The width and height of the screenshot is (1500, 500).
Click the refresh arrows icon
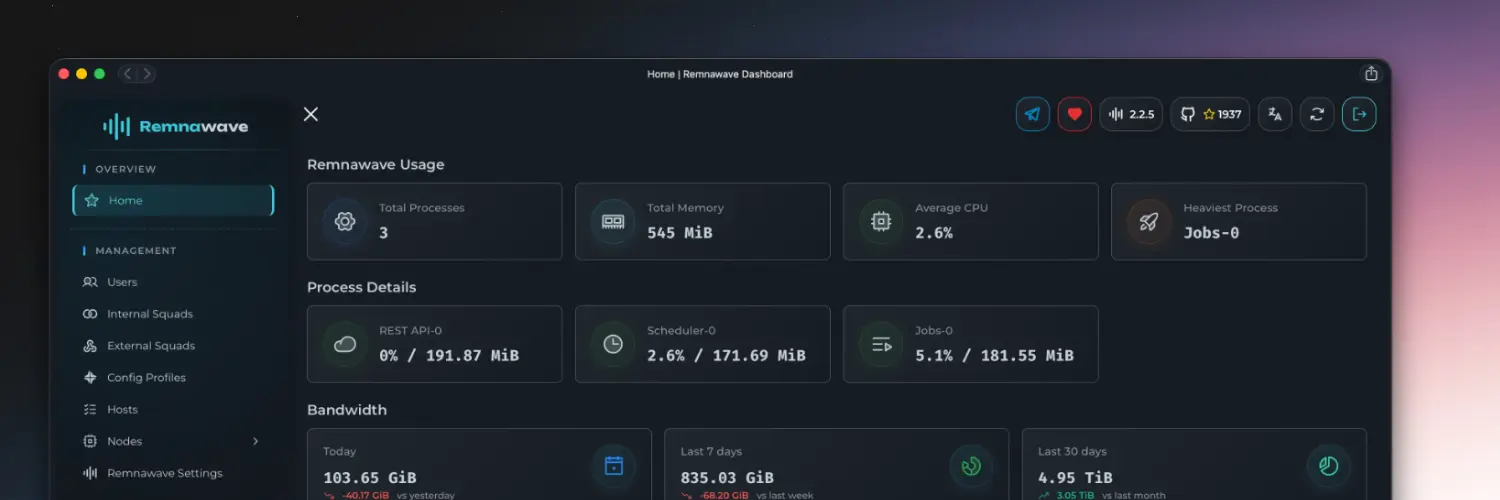coord(1317,114)
